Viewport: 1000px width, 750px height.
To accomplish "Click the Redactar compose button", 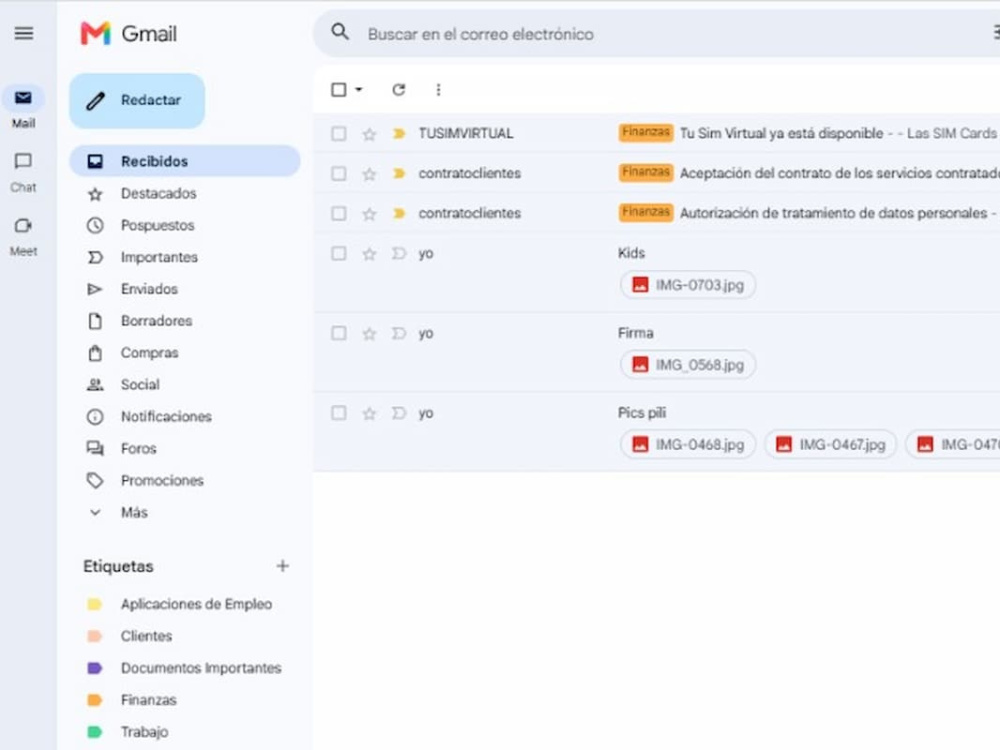I will (137, 101).
